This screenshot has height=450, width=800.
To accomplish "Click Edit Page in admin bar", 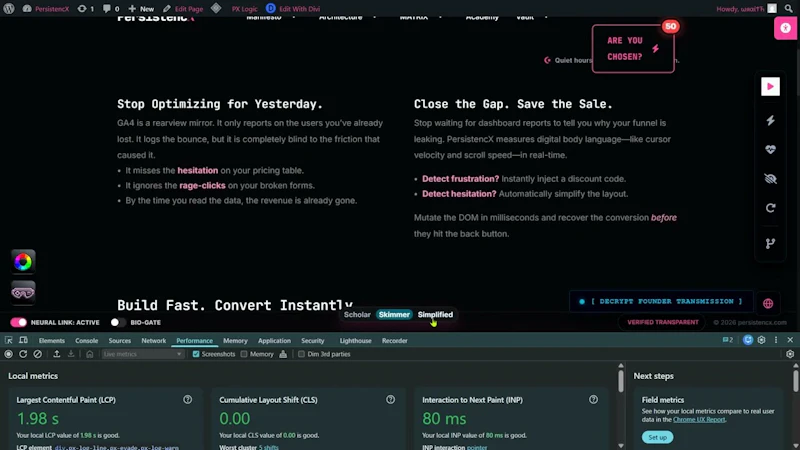I will 183,9.
